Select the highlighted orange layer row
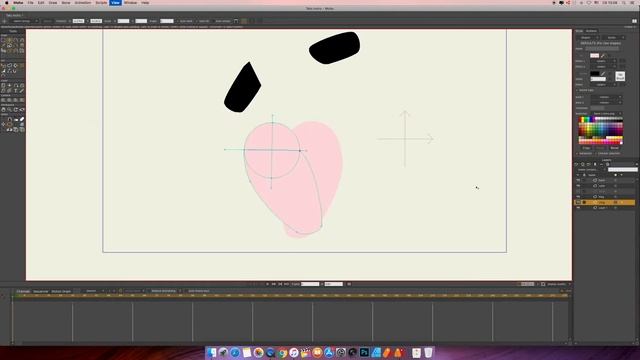This screenshot has width=640, height=360. click(604, 202)
